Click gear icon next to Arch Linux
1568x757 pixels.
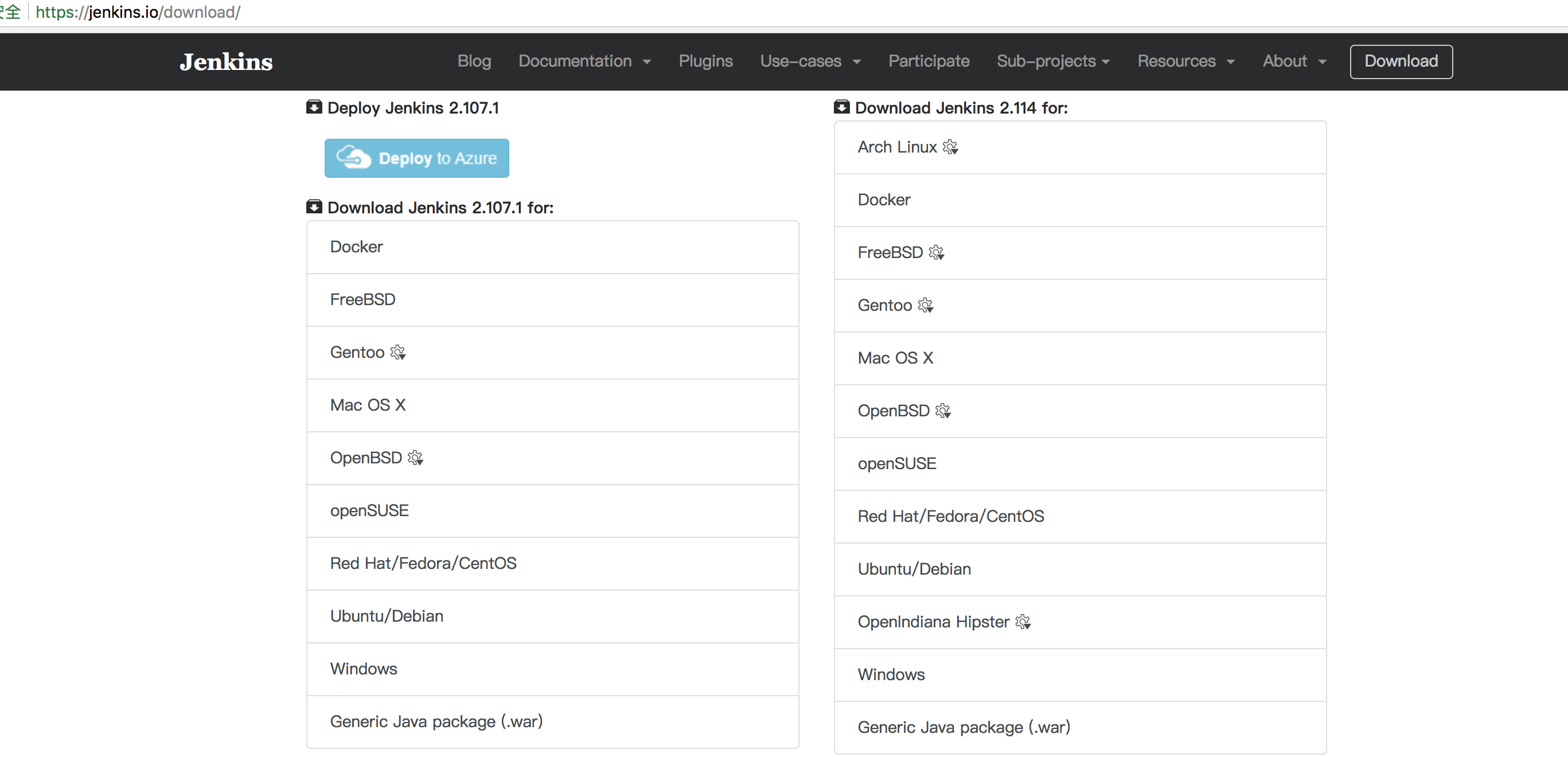click(950, 147)
